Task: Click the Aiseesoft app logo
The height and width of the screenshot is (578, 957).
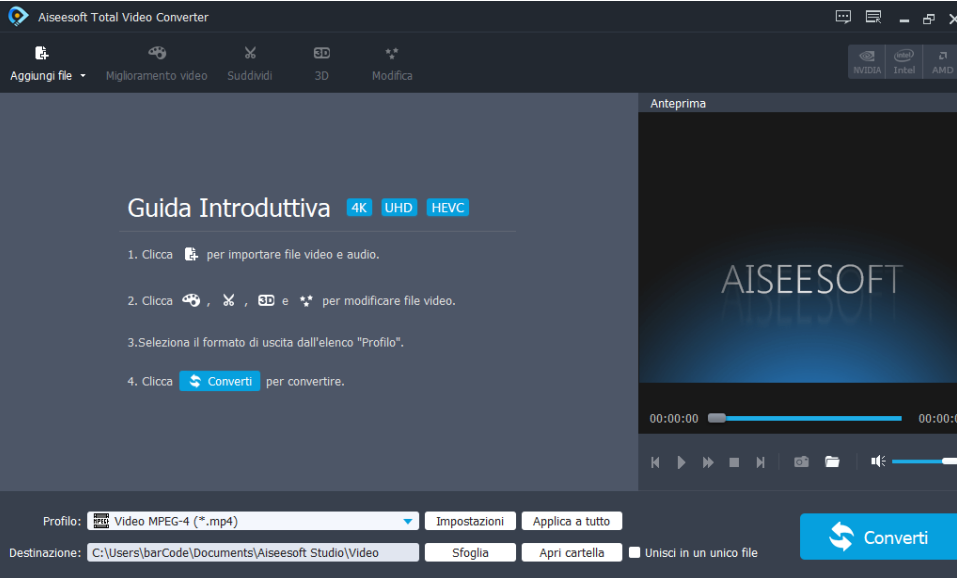Action: 18,16
